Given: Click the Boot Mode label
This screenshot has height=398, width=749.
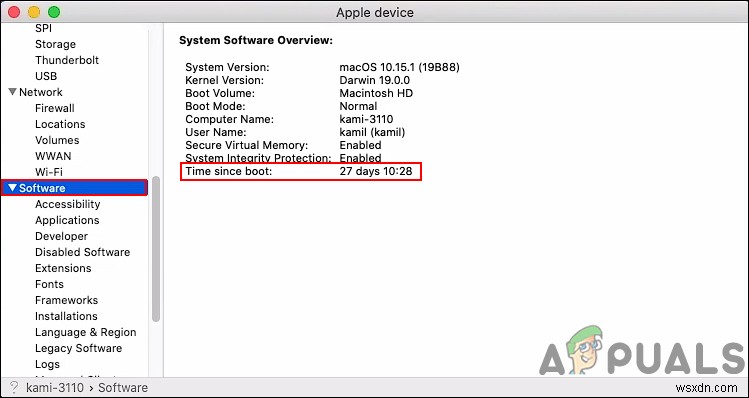Looking at the screenshot, I should pyautogui.click(x=215, y=106).
